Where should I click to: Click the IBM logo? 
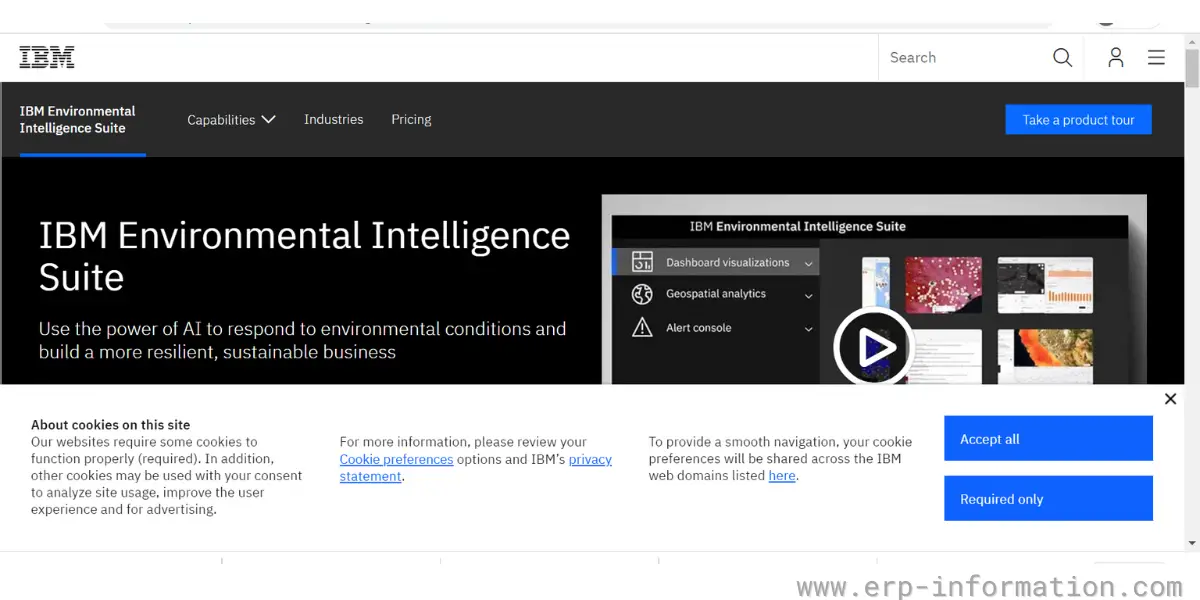pyautogui.click(x=47, y=57)
